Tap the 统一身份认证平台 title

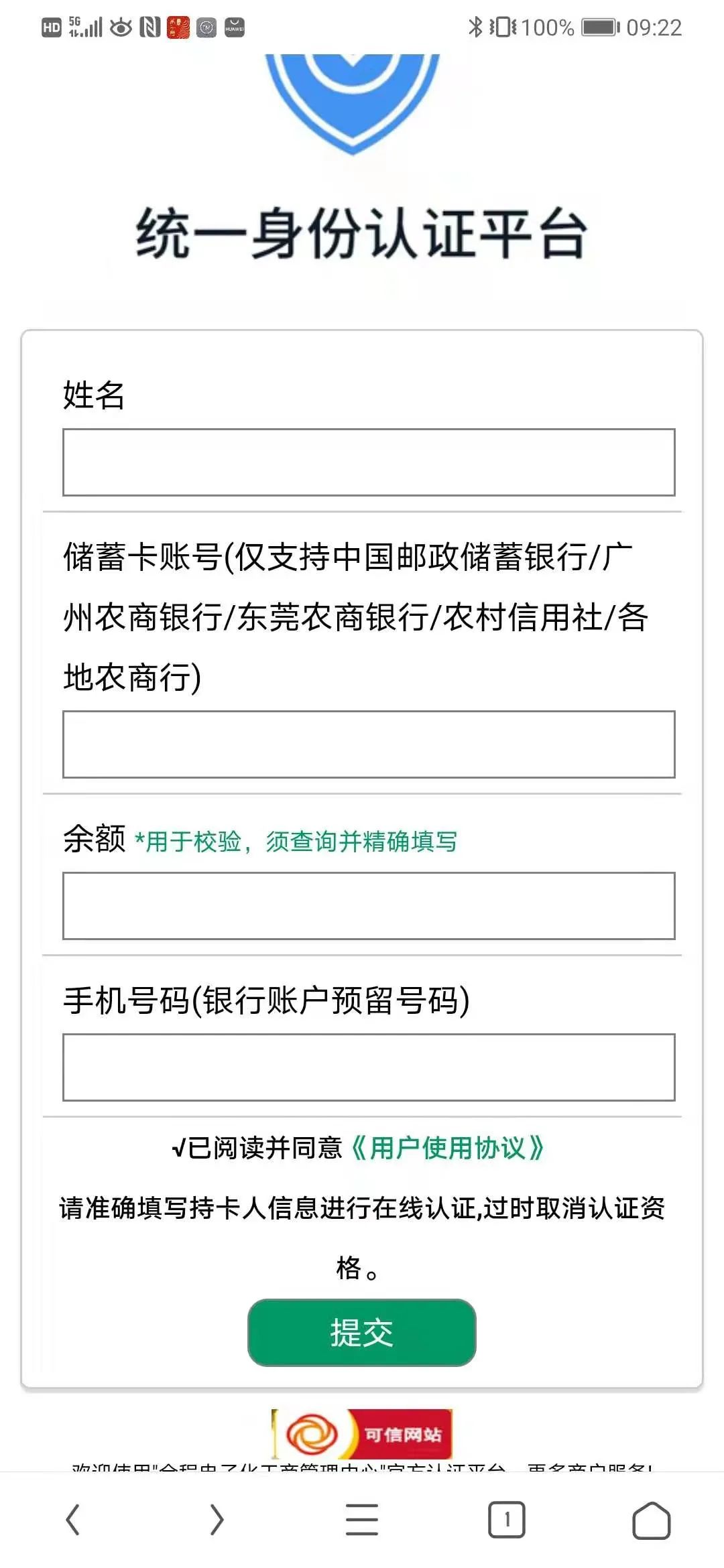(362, 234)
